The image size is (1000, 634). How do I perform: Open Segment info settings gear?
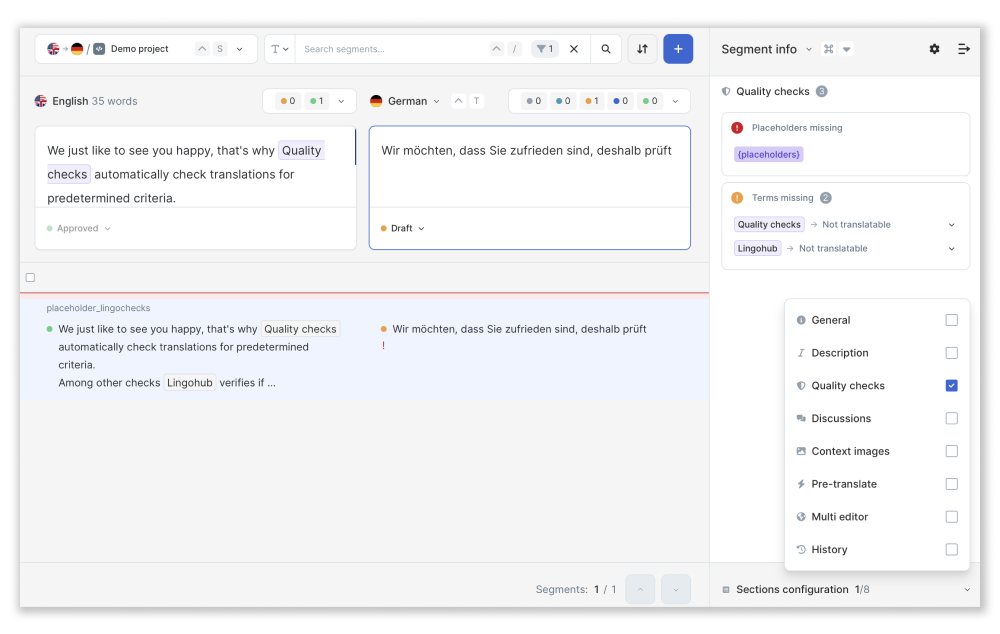click(934, 49)
